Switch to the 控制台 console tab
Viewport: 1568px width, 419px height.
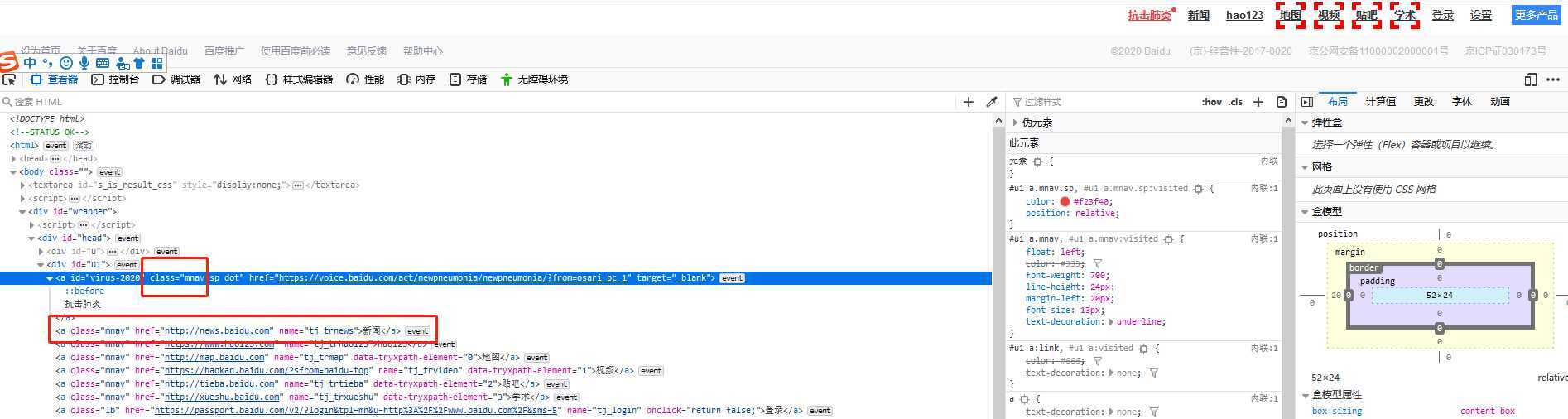(x=115, y=79)
